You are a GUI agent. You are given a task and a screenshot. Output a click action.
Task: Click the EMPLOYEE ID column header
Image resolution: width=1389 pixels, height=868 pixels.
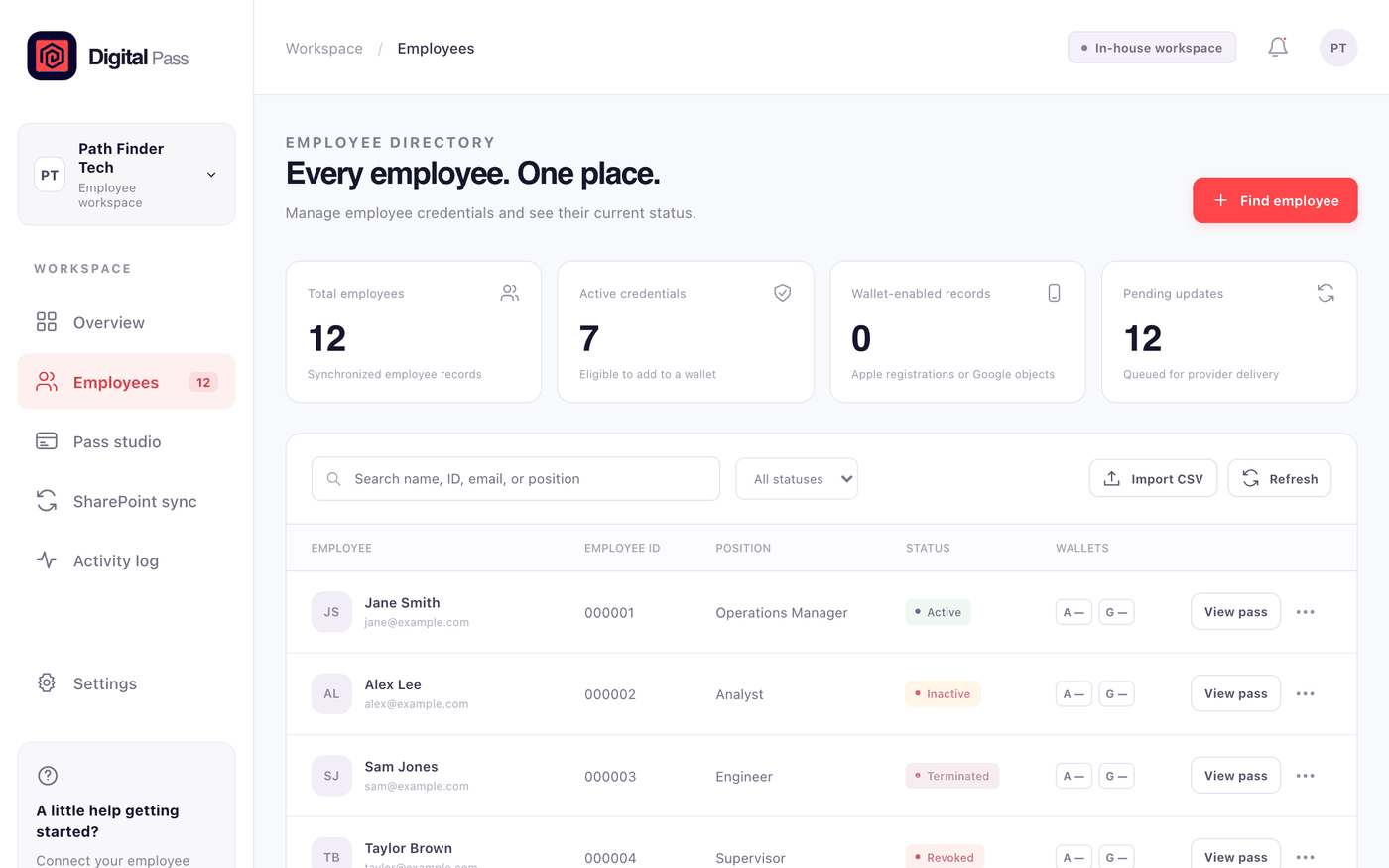coord(622,548)
